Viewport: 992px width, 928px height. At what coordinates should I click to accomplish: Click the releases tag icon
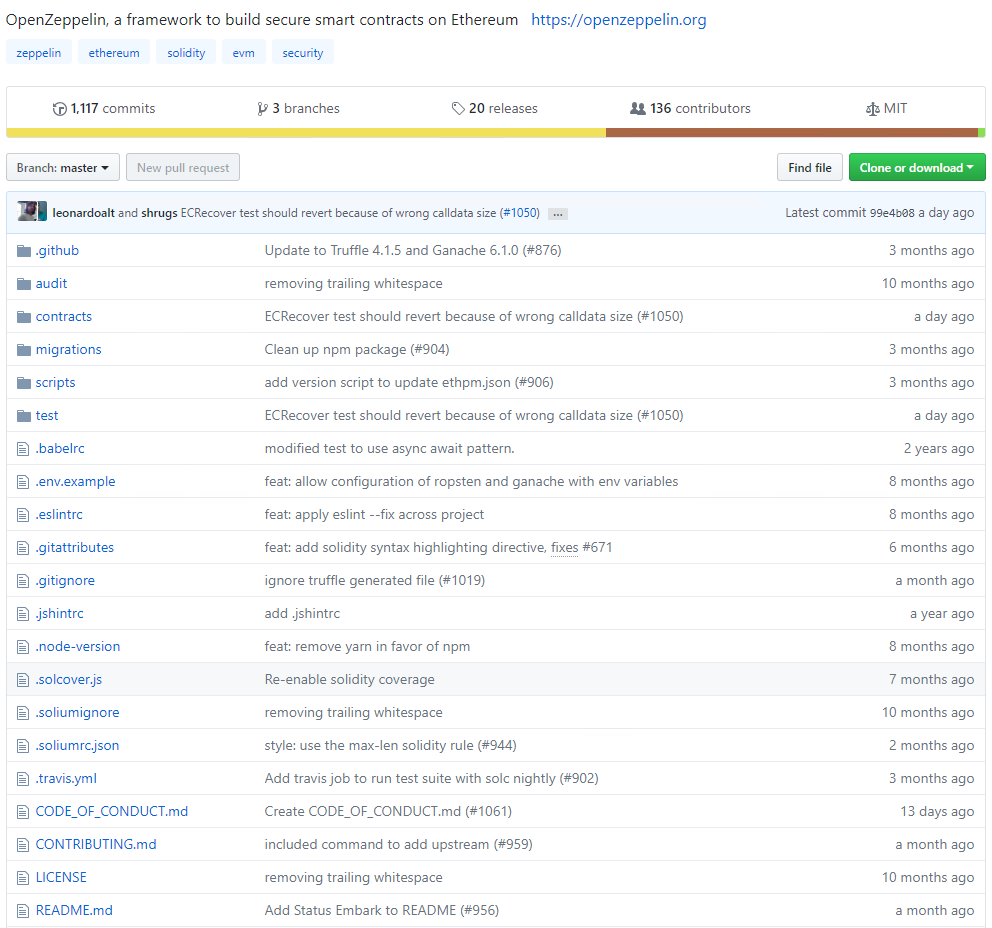click(x=458, y=109)
